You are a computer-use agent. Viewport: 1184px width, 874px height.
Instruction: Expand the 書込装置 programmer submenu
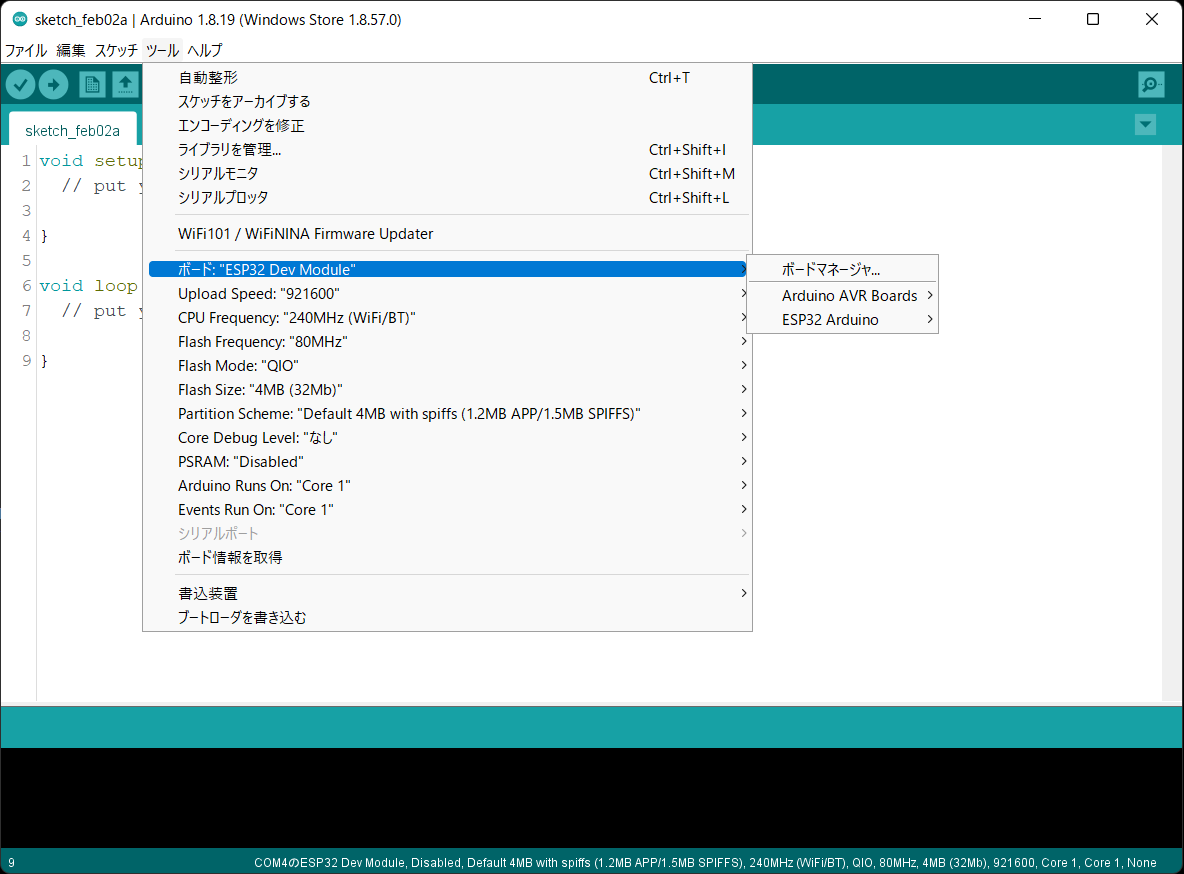(450, 592)
